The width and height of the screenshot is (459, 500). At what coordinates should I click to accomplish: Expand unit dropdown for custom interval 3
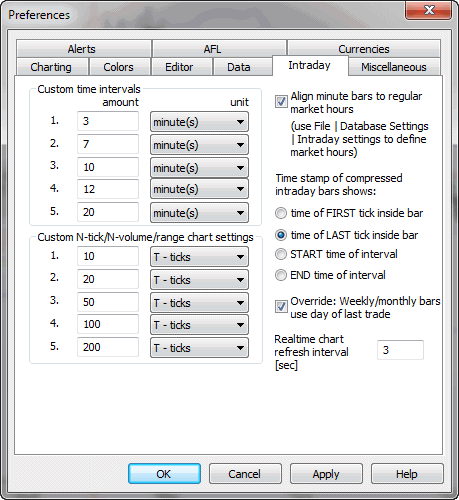(x=199, y=168)
